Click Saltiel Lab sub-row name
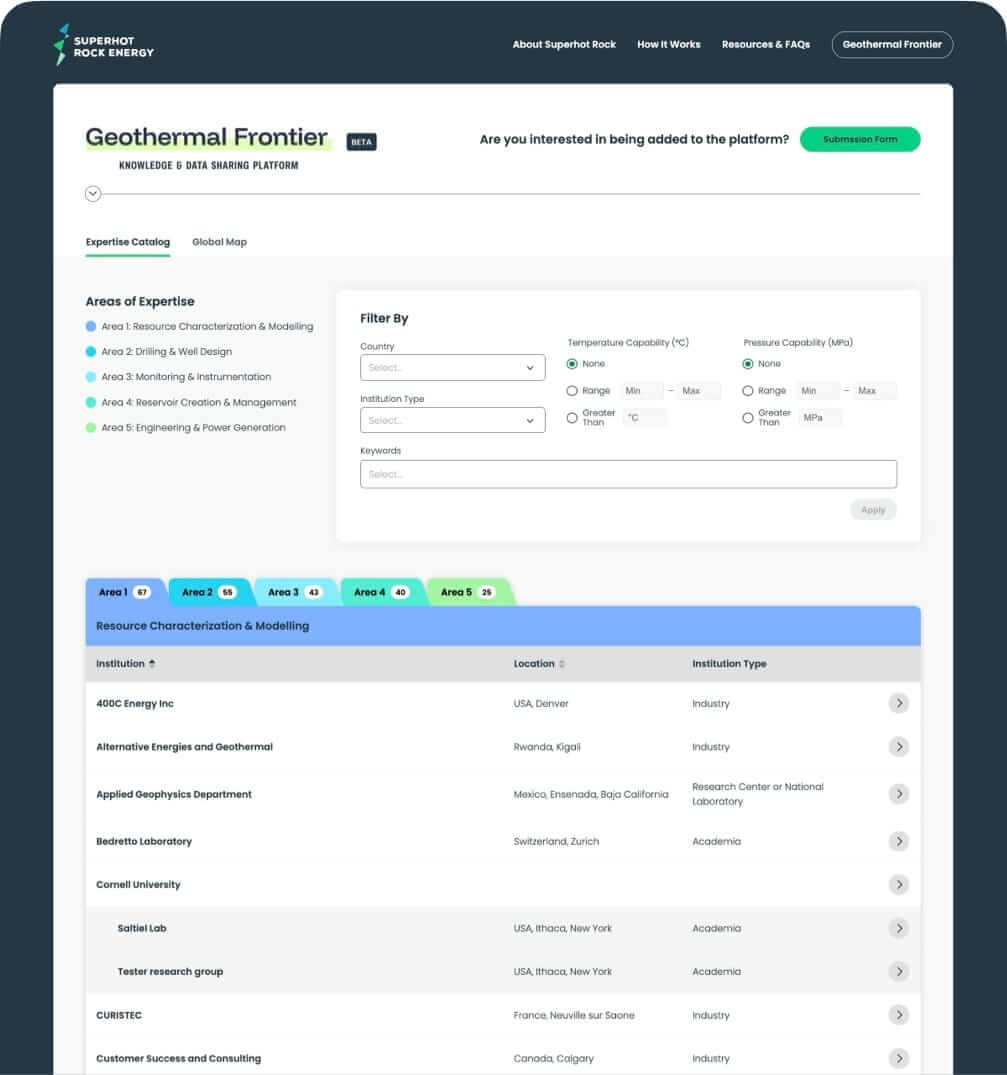Viewport: 1007px width, 1075px height. 142,928
